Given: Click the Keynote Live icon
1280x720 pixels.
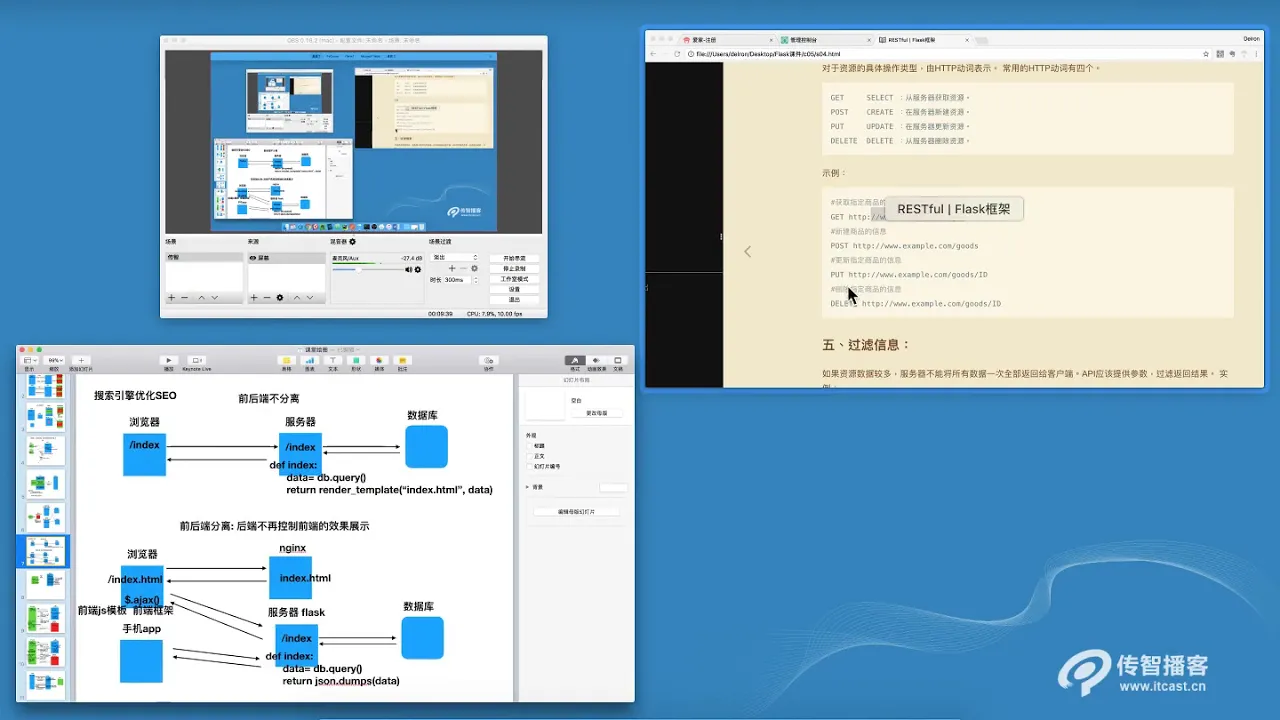Looking at the screenshot, I should (x=197, y=360).
